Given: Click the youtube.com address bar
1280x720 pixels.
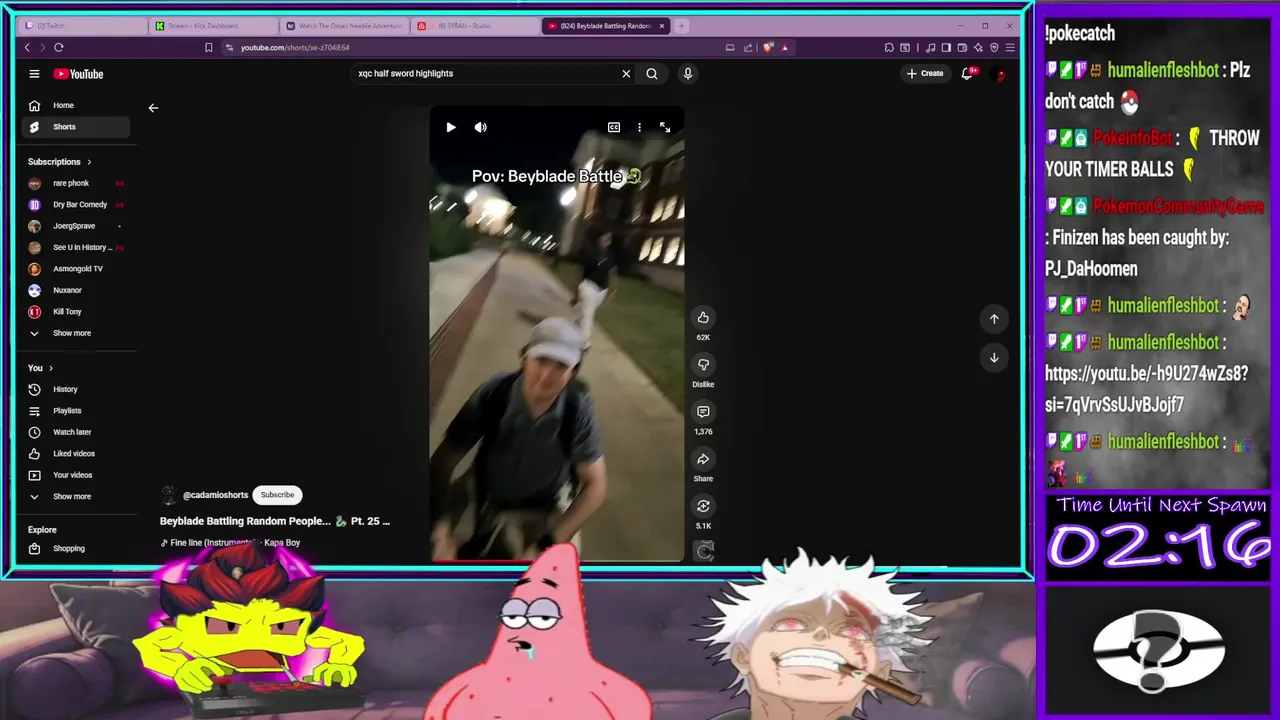Looking at the screenshot, I should [470, 47].
